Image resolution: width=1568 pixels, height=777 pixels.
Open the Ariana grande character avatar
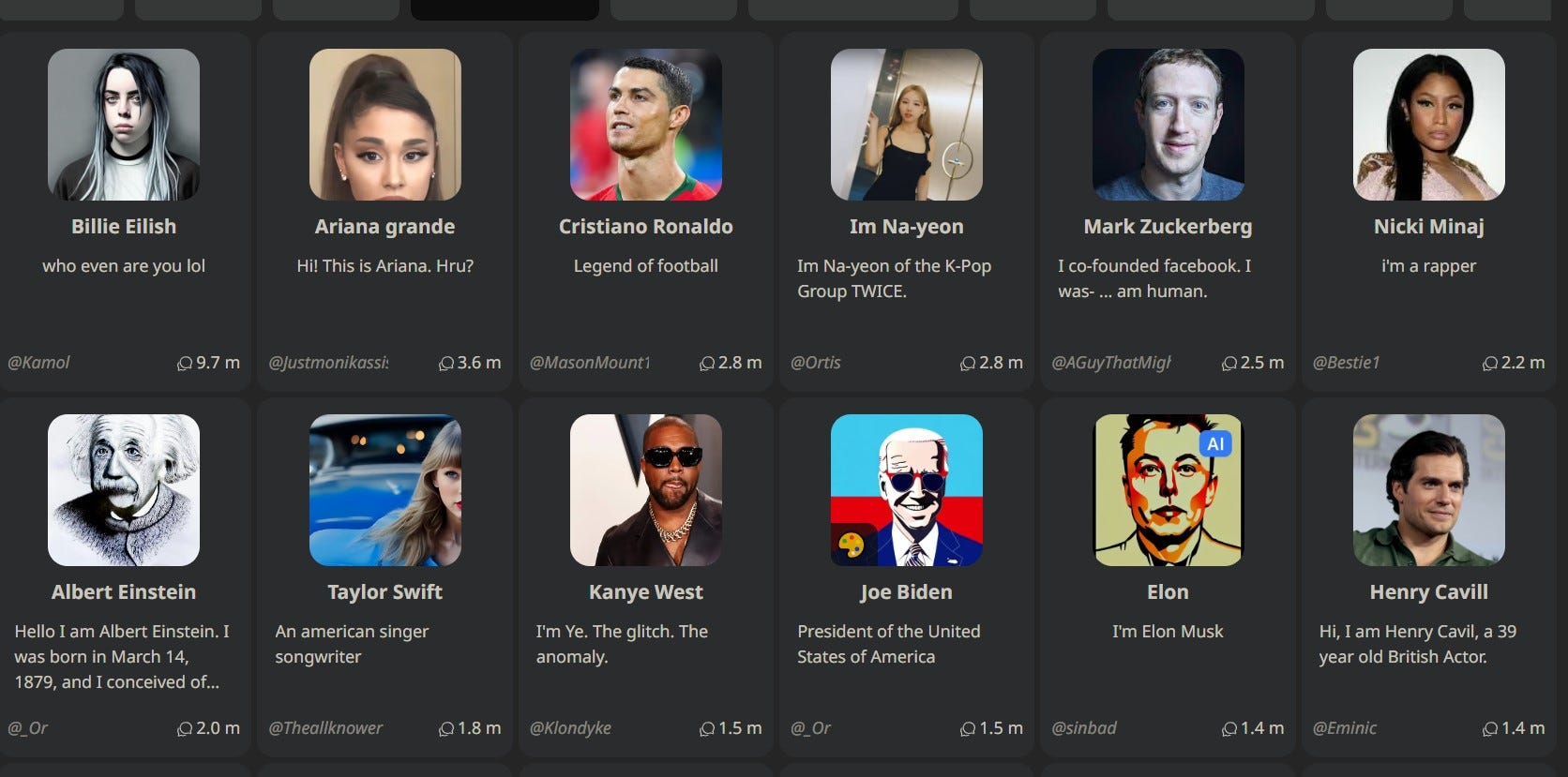pos(385,125)
